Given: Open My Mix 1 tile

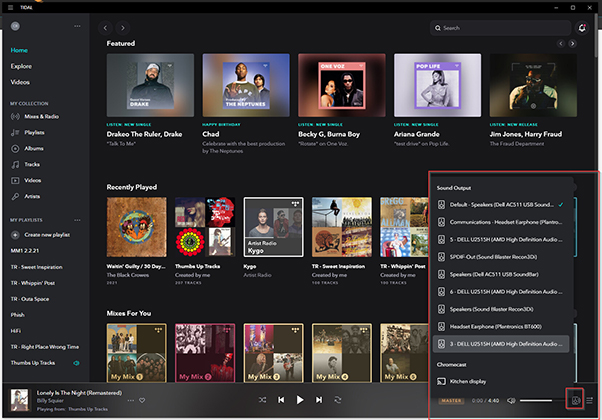Looking at the screenshot, I should pyautogui.click(x=137, y=353).
